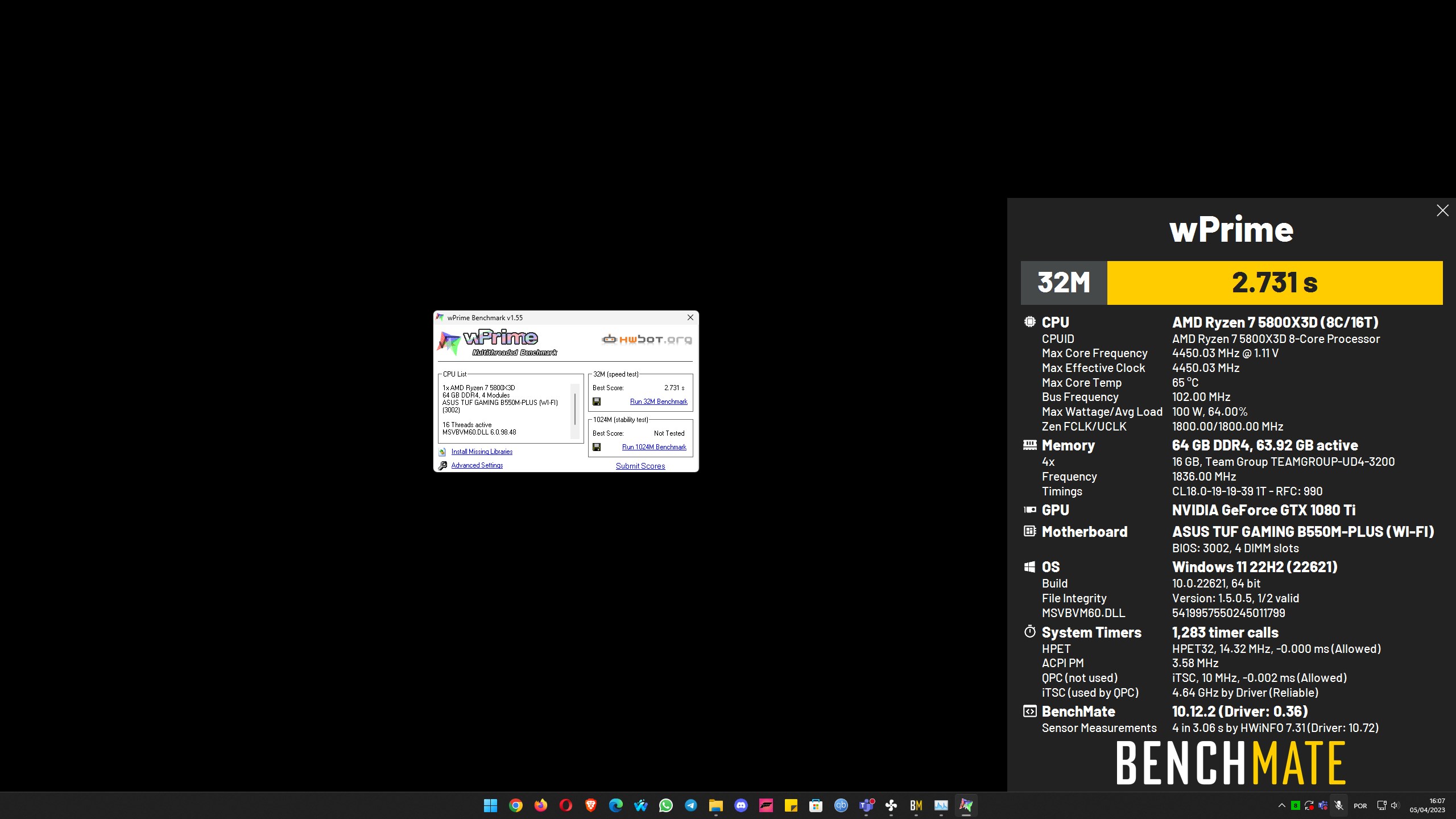
Task: Click the wrench icon next to Advanced Settings
Action: pos(442,465)
